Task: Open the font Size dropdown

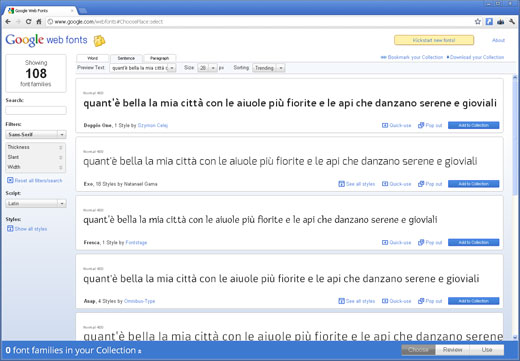Action: click(207, 68)
